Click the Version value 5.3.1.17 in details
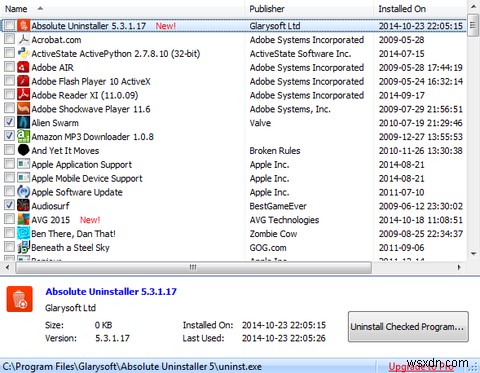Screen dimensions: 480x373 pos(112,338)
